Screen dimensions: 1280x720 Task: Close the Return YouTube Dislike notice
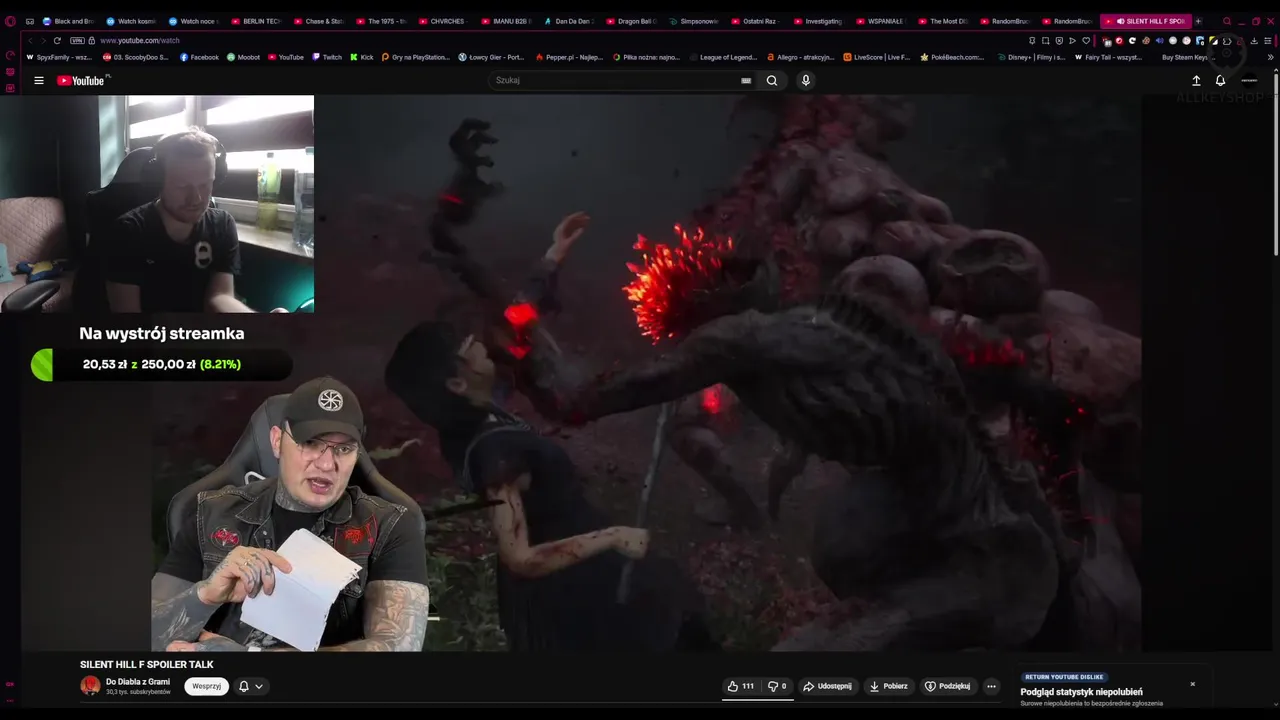pyautogui.click(x=1192, y=684)
